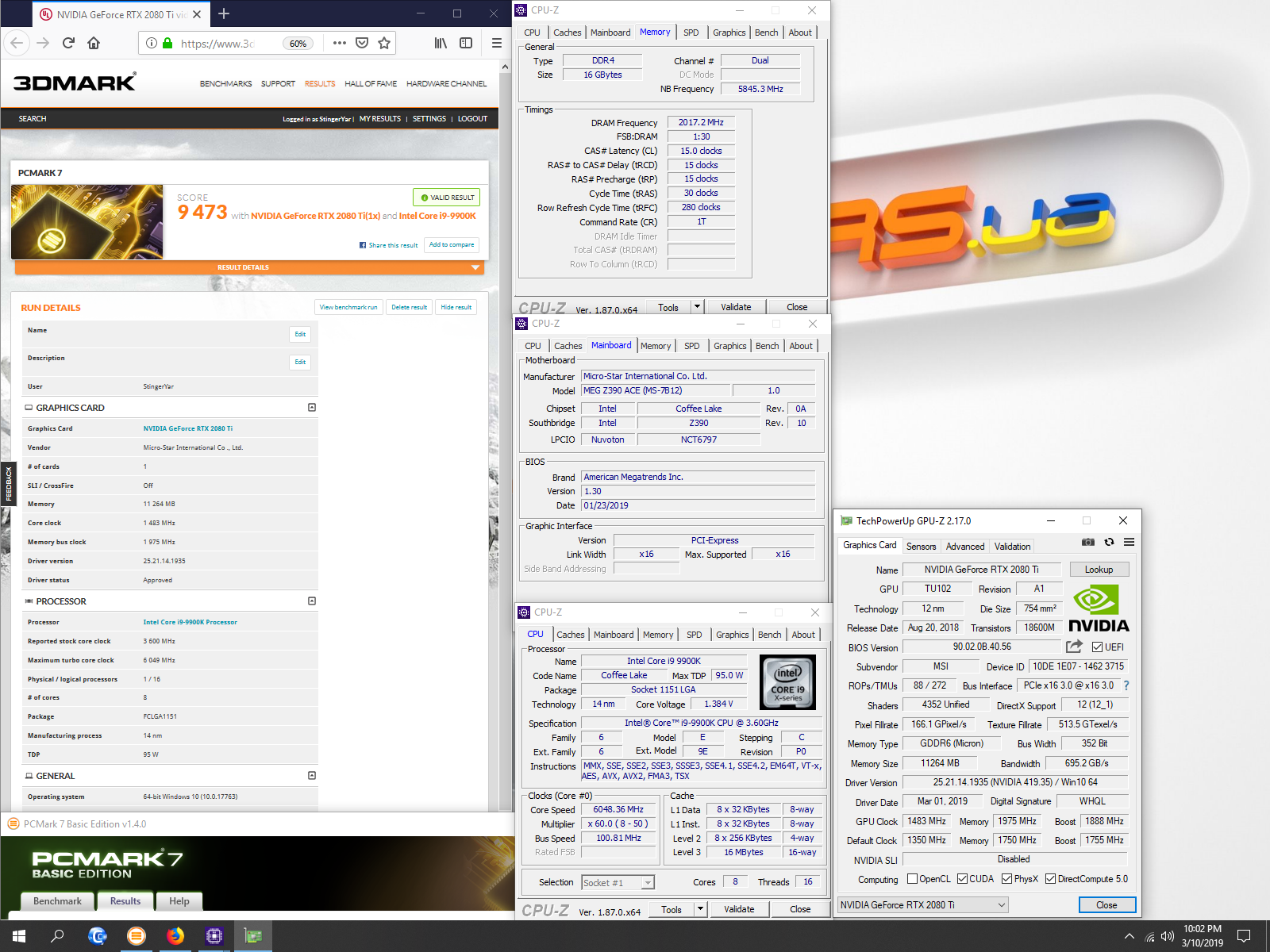Click the Close button in GPU-Z
Screen dimensions: 1270x952
(1106, 905)
